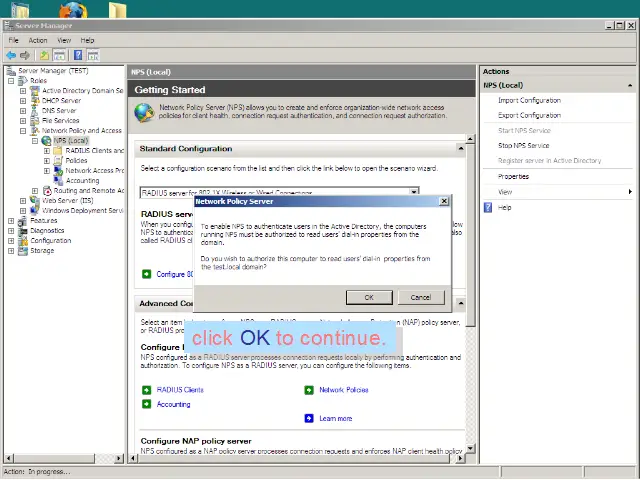Screen dimensions: 640x480
Task: Click the Show/Hide Console Tree toolbar icon
Action: coord(59,55)
